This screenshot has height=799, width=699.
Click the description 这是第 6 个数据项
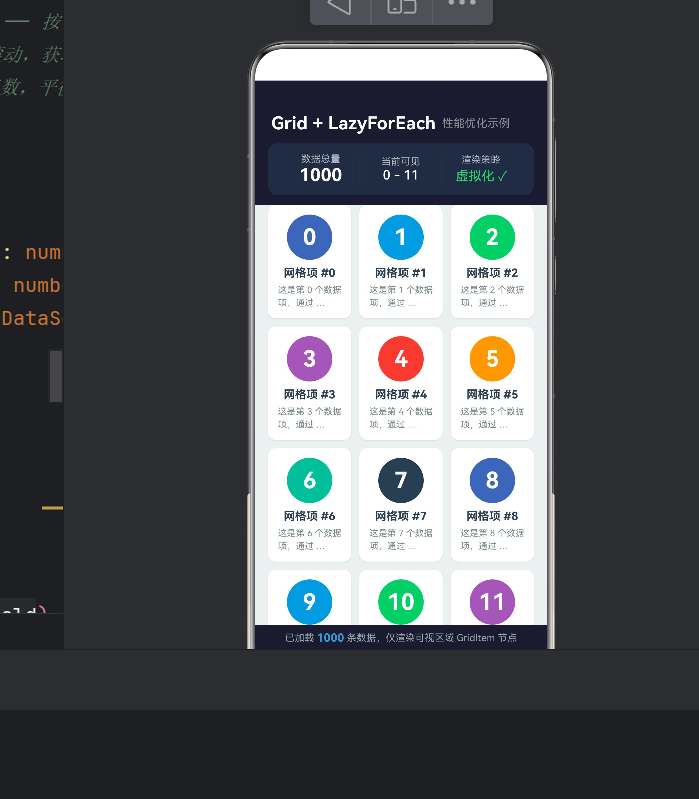[309, 539]
